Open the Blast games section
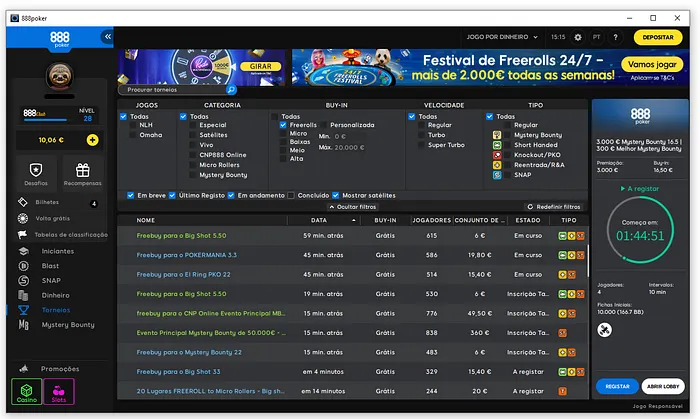Viewport: 700px width, 419px height. click(x=50, y=266)
